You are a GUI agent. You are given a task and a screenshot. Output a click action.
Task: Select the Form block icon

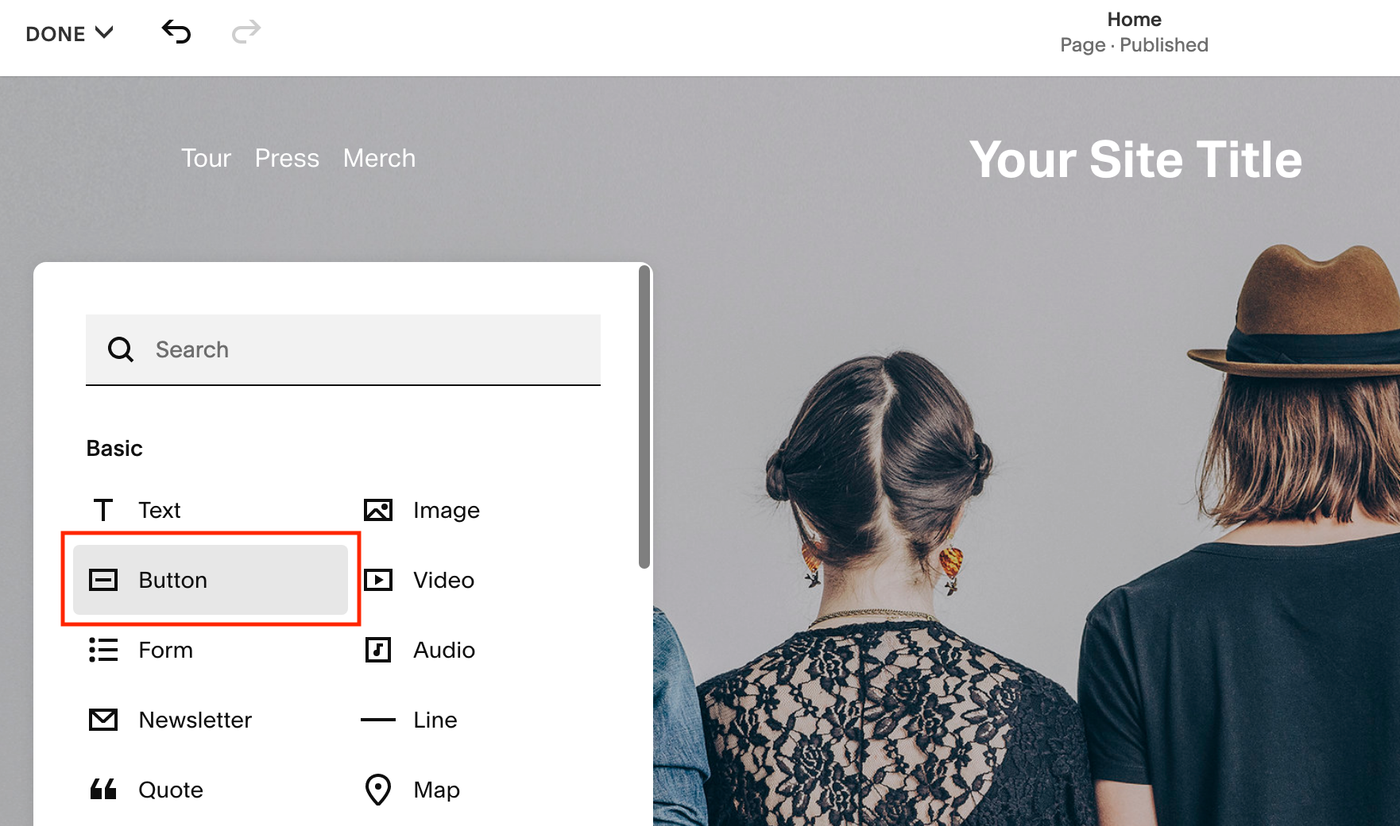[103, 650]
